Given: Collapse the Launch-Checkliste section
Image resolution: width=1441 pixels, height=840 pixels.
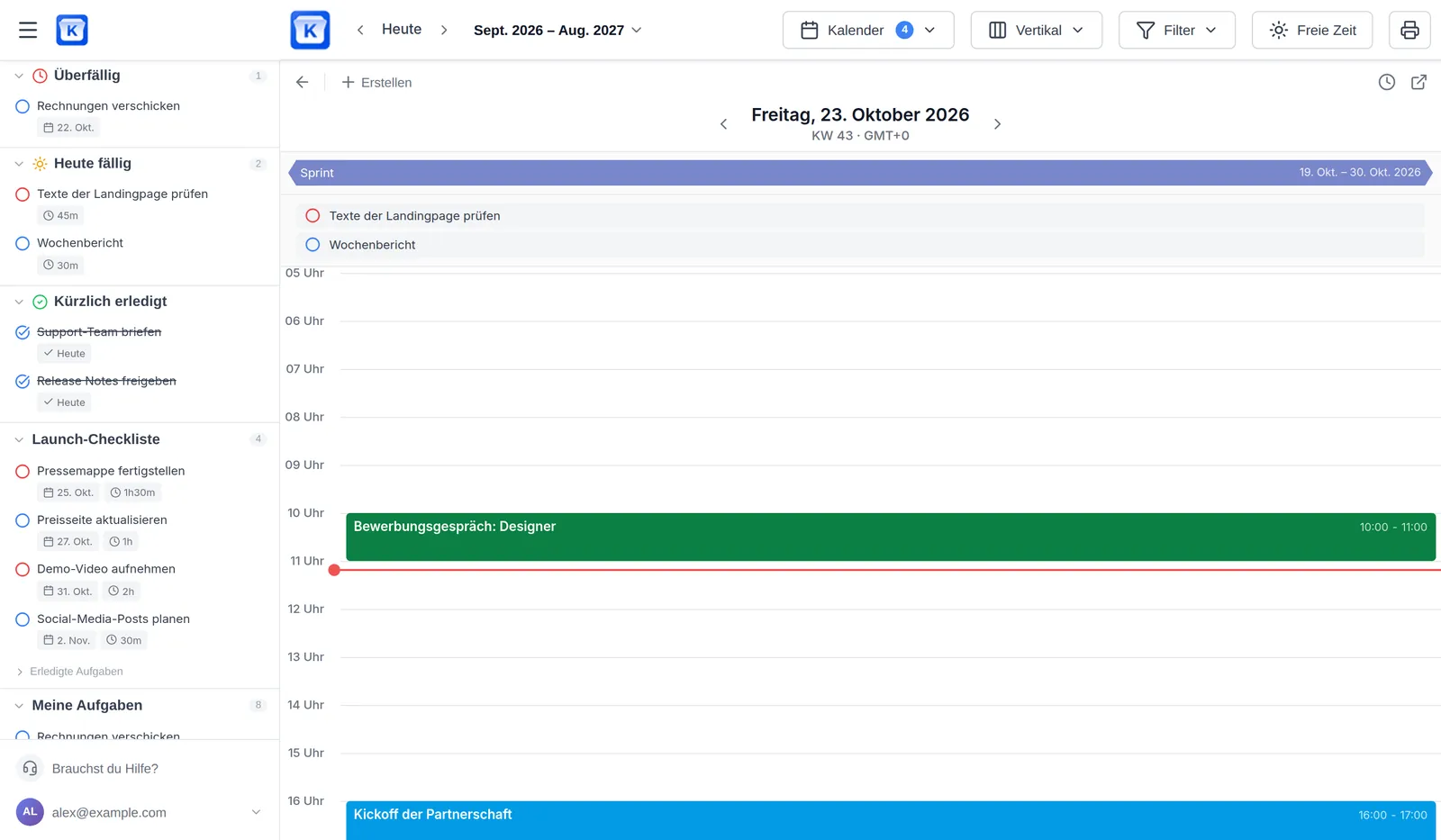Looking at the screenshot, I should [x=19, y=439].
